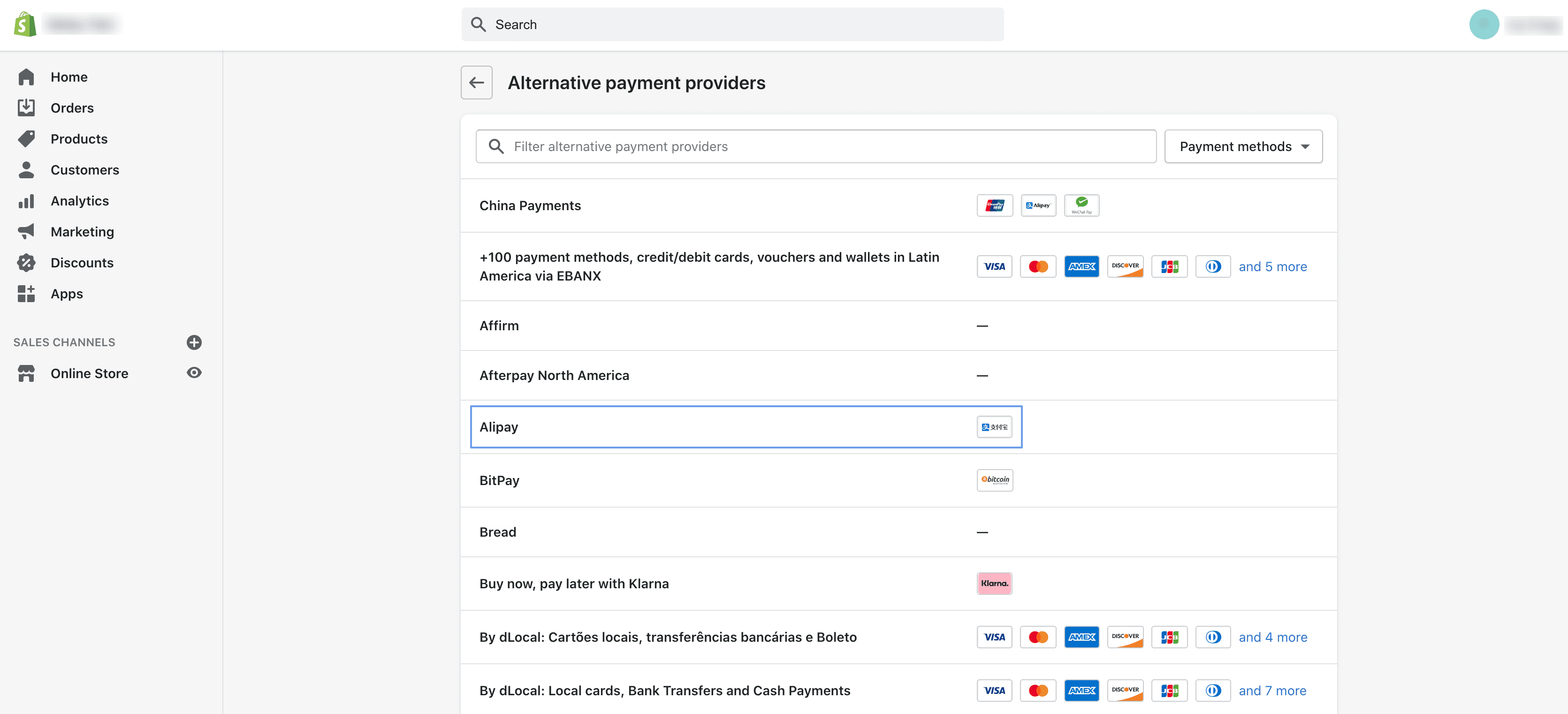Open the Payment methods dropdown
This screenshot has height=714, width=1568.
pyautogui.click(x=1243, y=147)
